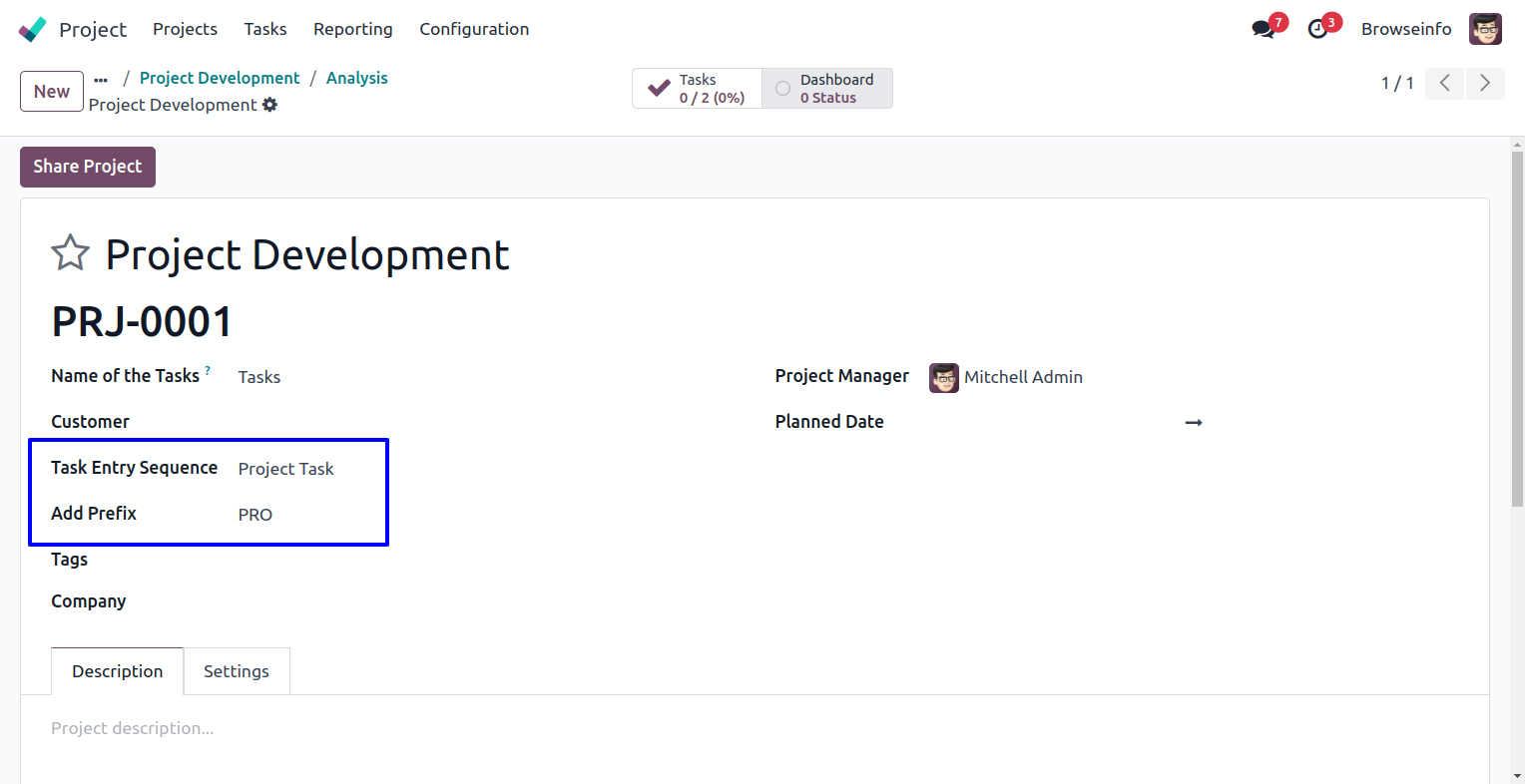Click the user avatar in top bar
Image resolution: width=1525 pixels, height=784 pixels.
click(1485, 29)
